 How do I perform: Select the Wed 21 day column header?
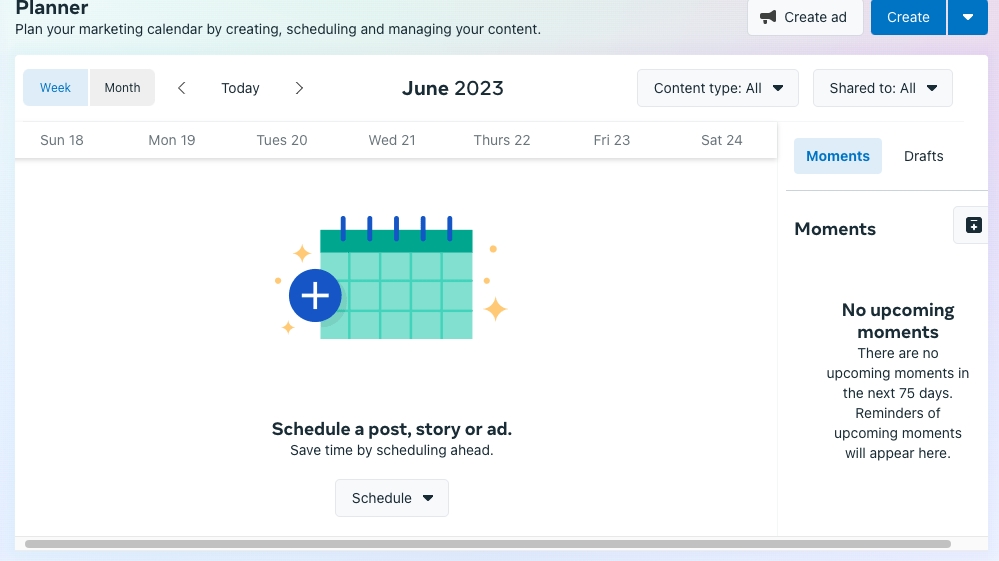coord(391,140)
